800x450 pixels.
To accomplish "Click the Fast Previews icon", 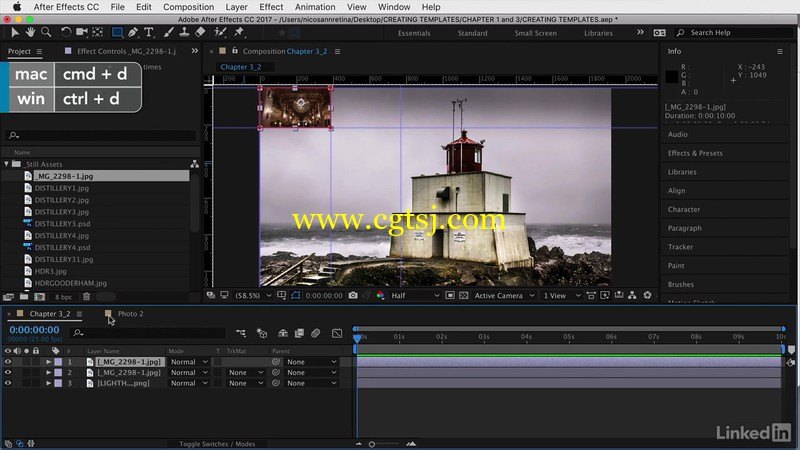I will coord(605,295).
